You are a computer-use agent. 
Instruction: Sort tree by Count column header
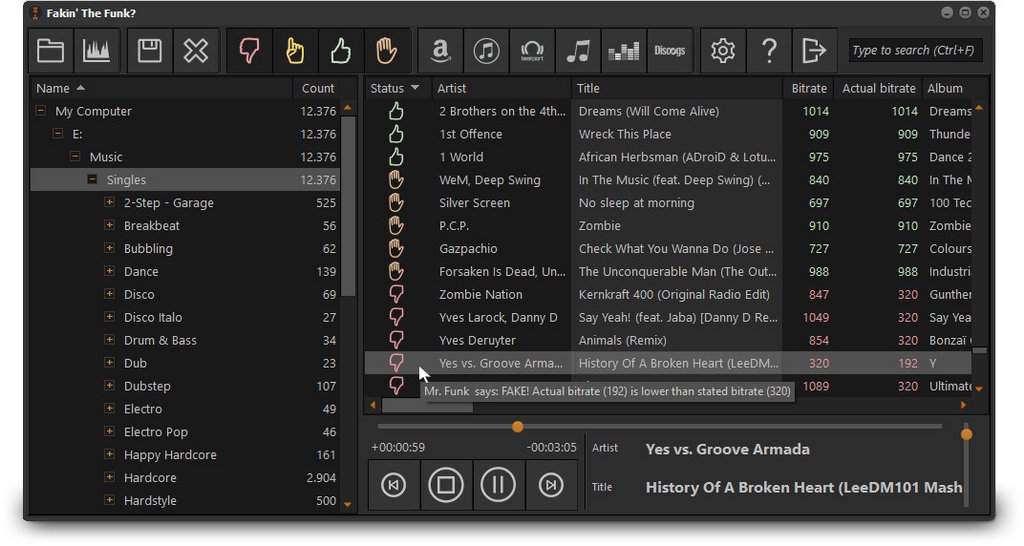317,88
